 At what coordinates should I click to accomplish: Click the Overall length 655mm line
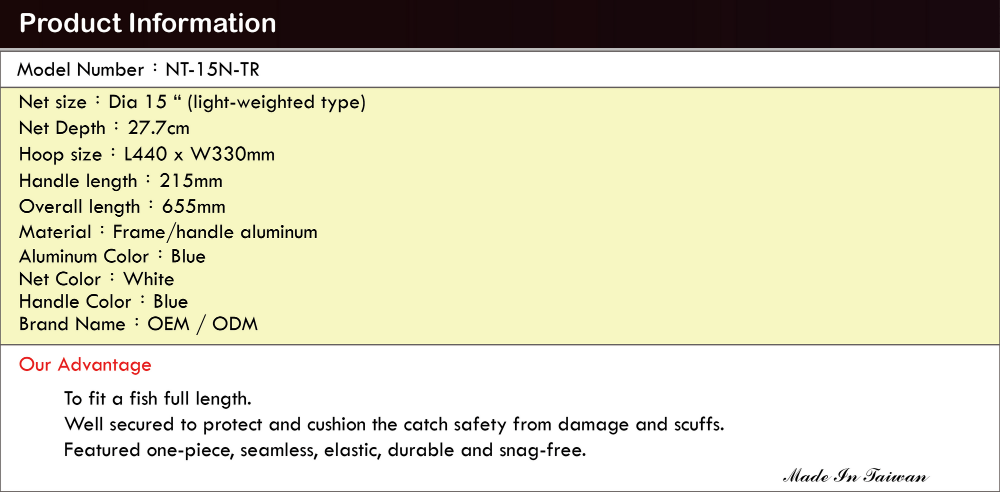[122, 207]
